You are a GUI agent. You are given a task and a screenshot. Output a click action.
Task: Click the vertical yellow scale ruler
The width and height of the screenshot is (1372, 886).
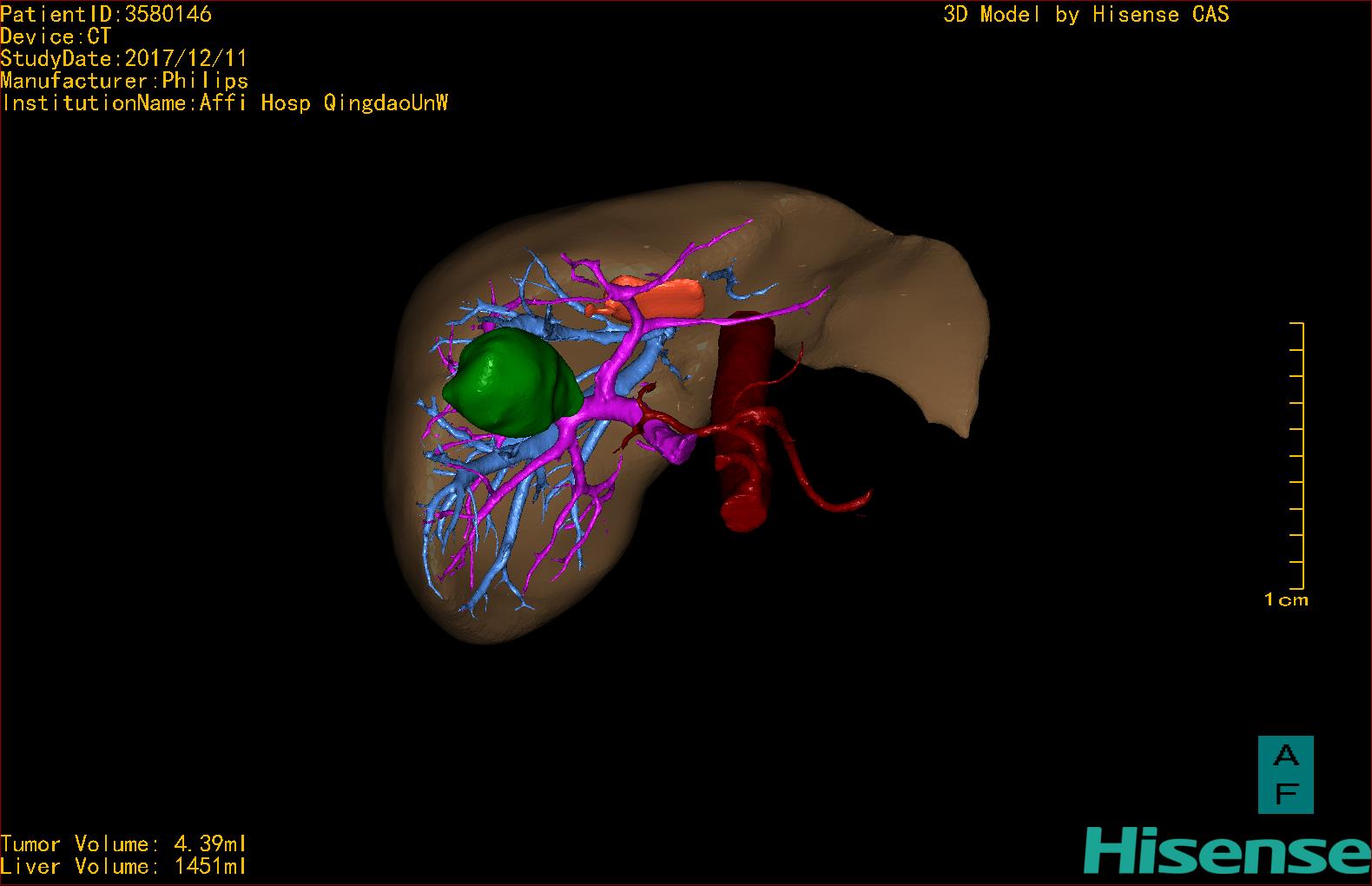pyautogui.click(x=1297, y=455)
